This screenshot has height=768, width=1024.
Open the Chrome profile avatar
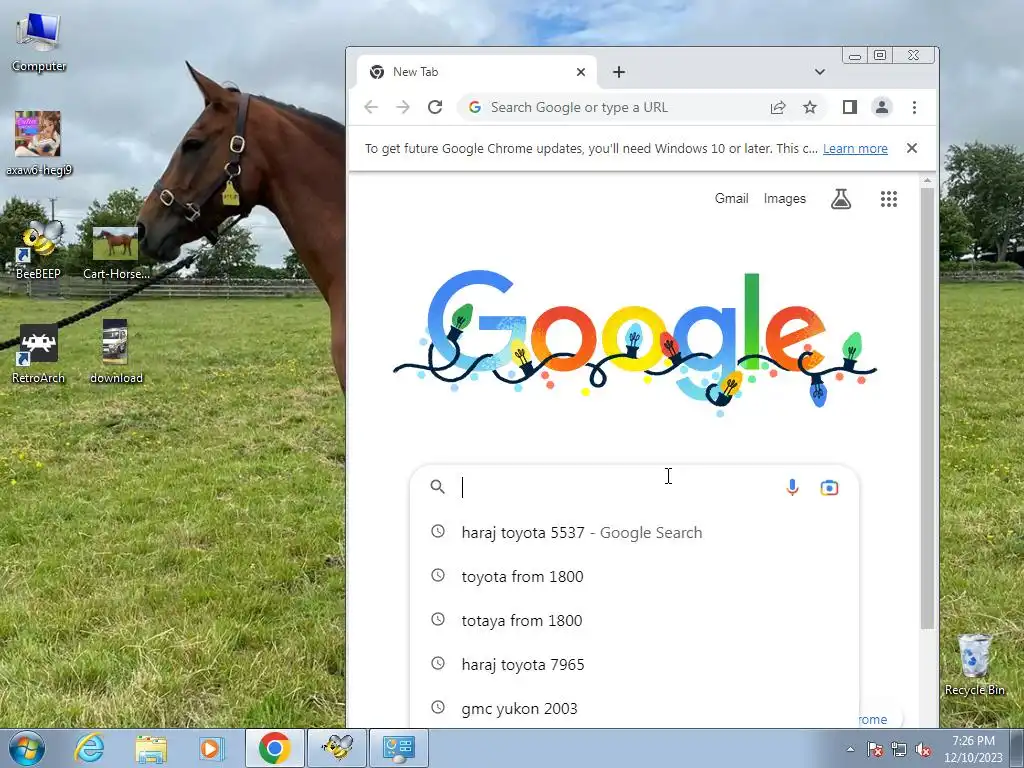[x=882, y=107]
